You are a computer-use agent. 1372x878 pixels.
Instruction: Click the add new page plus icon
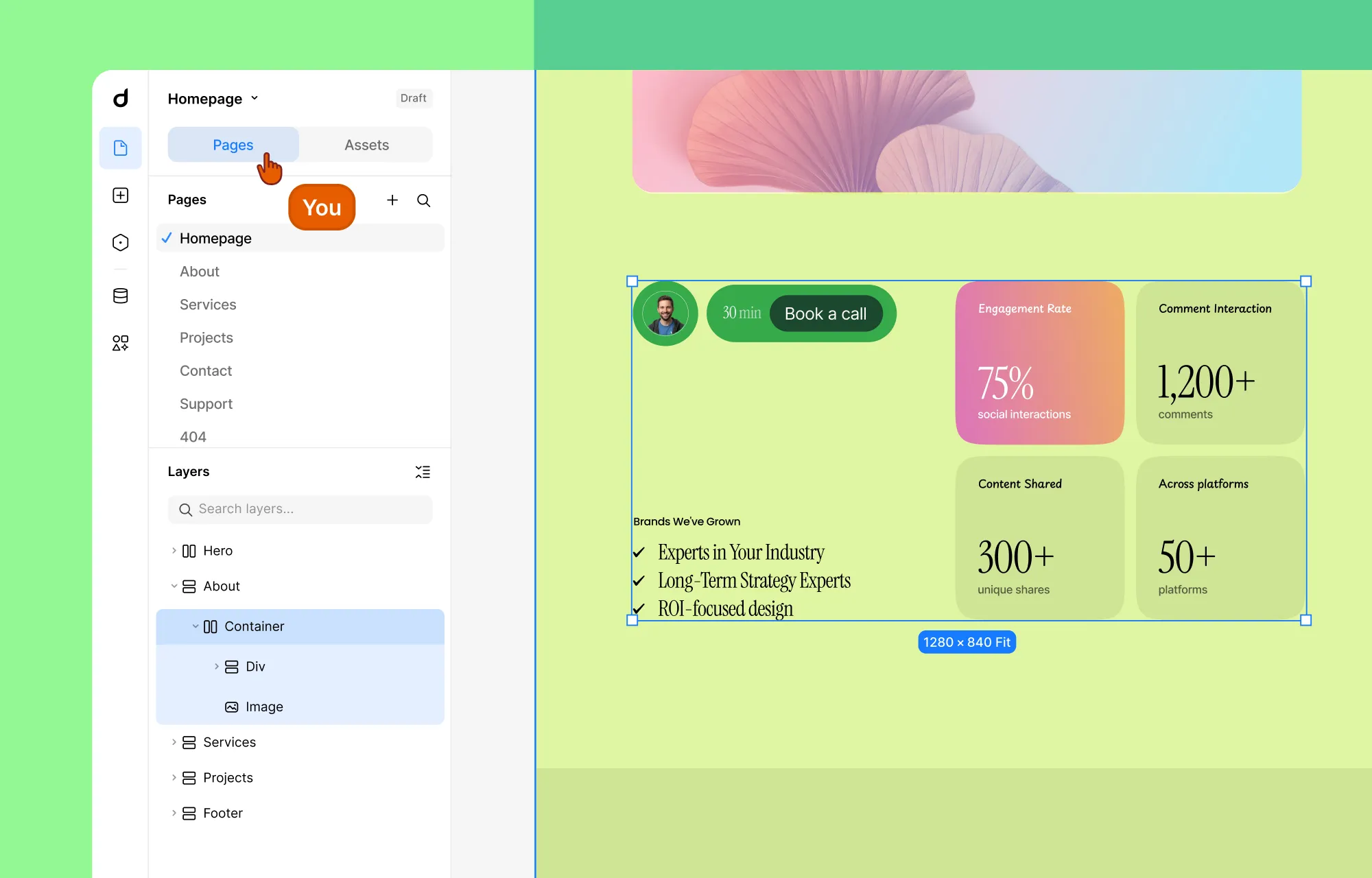click(392, 200)
